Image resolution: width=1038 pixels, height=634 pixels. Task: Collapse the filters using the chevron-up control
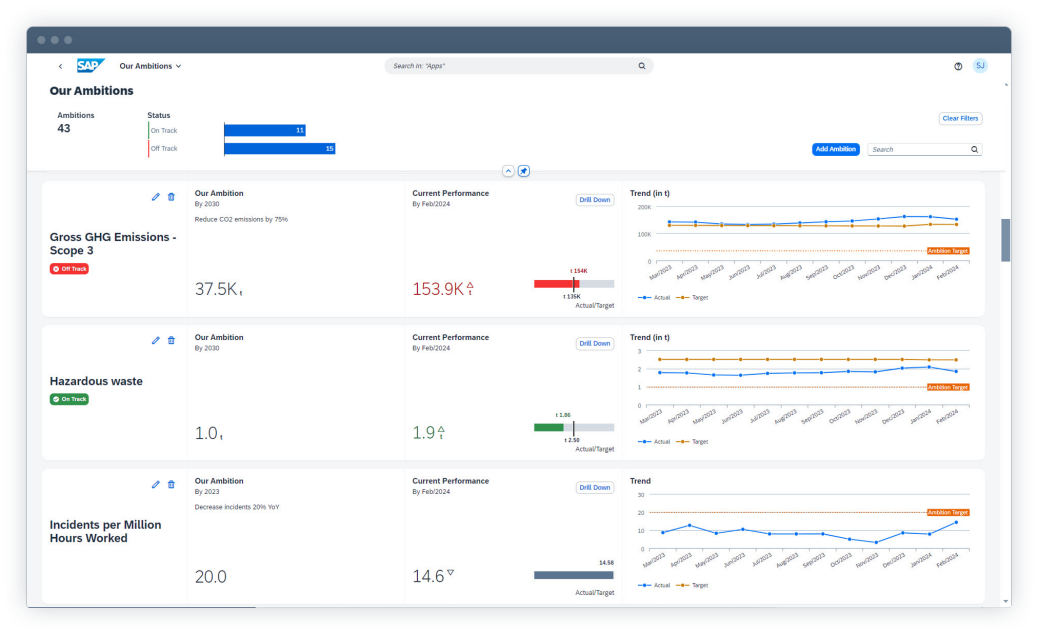point(508,171)
